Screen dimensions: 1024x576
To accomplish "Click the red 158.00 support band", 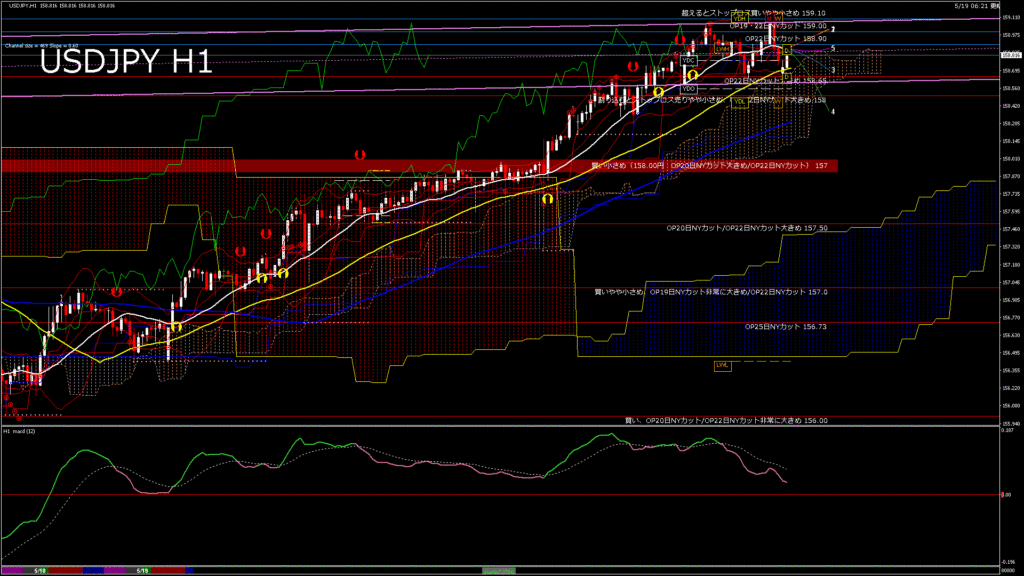I will click(x=419, y=166).
